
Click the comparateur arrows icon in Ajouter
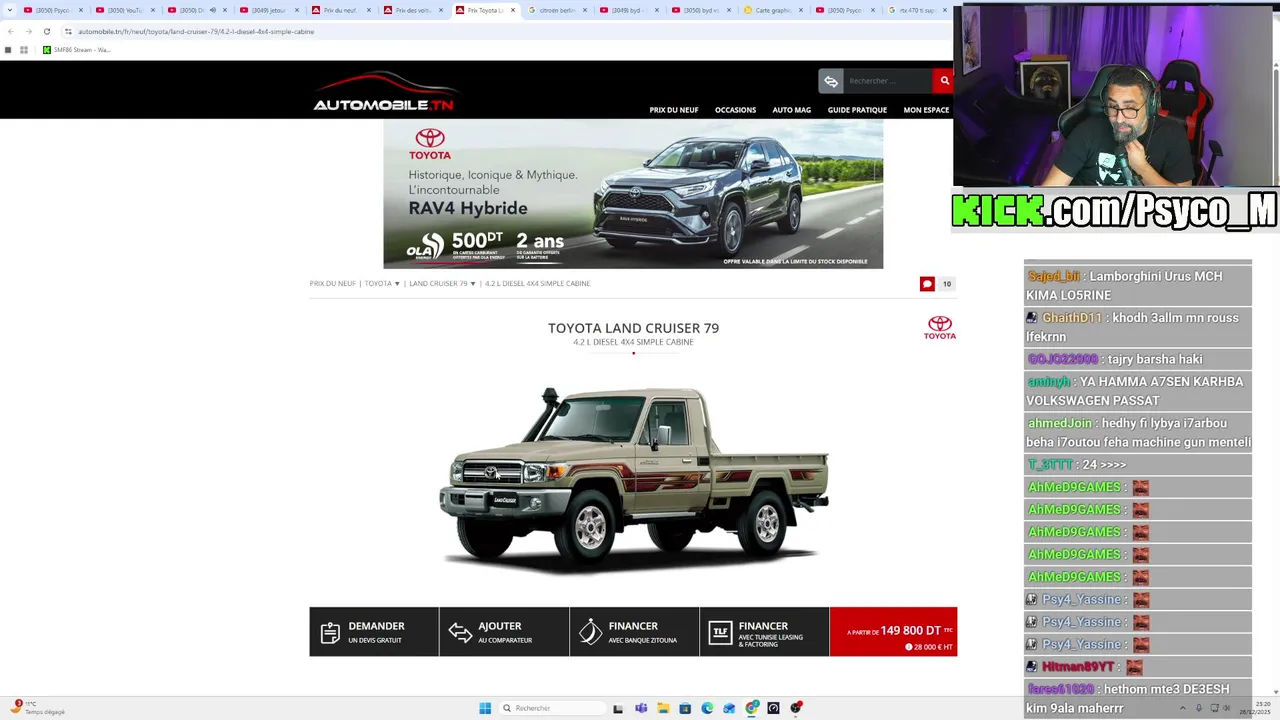(x=460, y=632)
